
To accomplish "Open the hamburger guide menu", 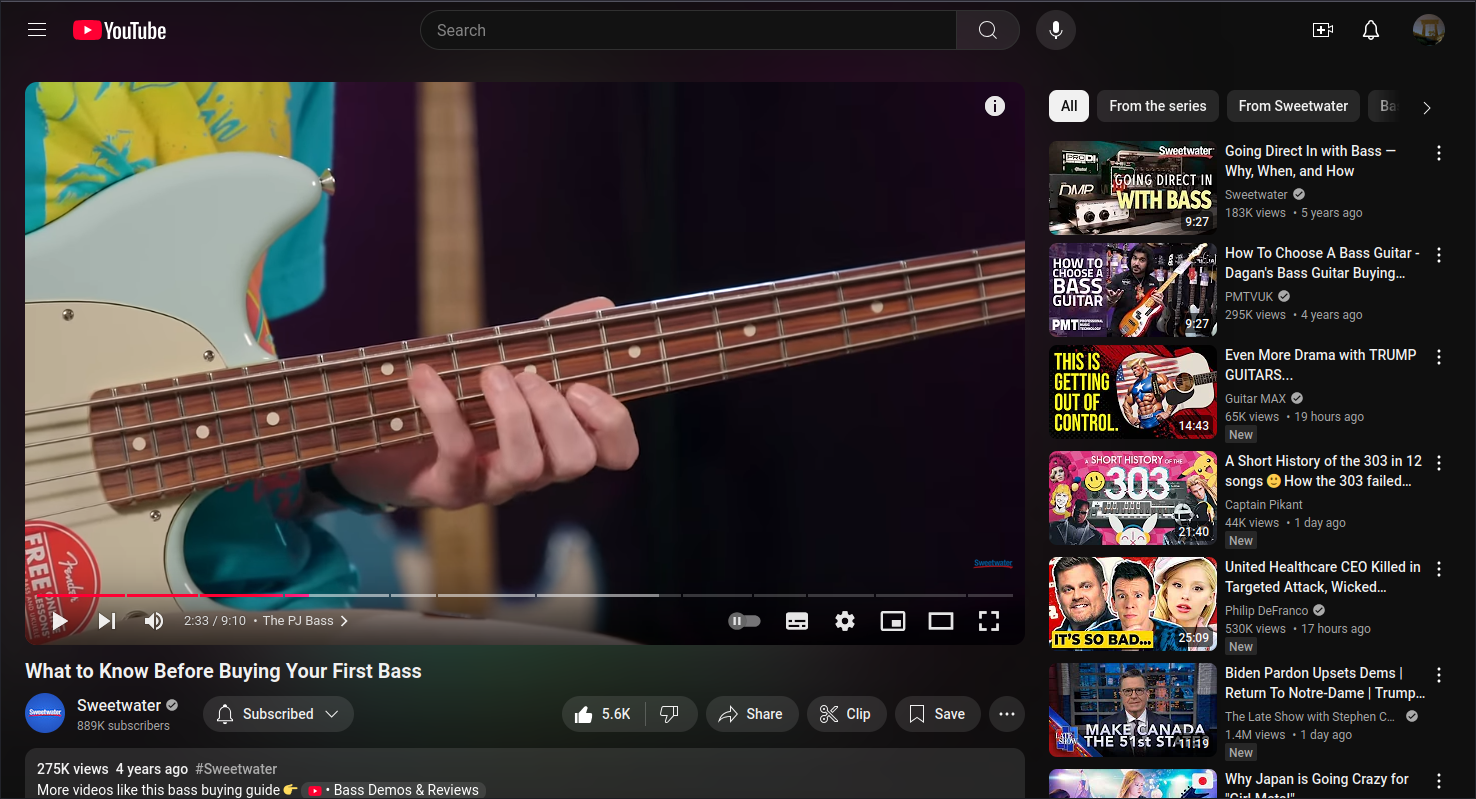I will coord(37,30).
